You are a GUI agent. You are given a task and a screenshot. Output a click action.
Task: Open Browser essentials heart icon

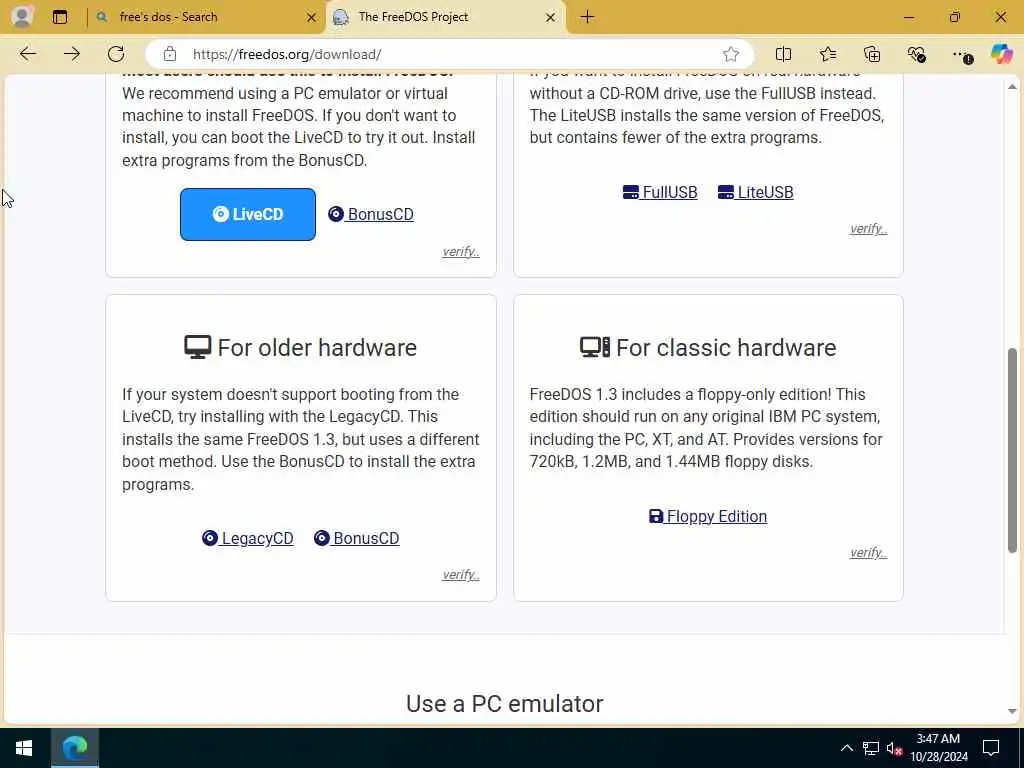(x=916, y=54)
